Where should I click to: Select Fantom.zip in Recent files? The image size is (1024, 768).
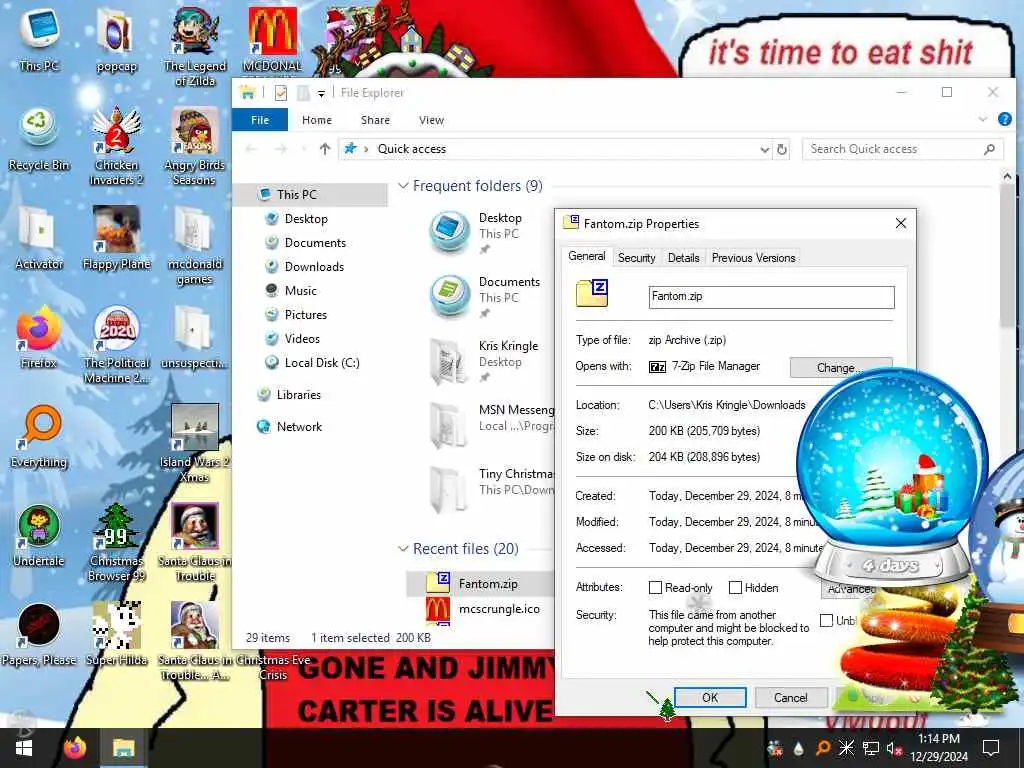point(480,583)
